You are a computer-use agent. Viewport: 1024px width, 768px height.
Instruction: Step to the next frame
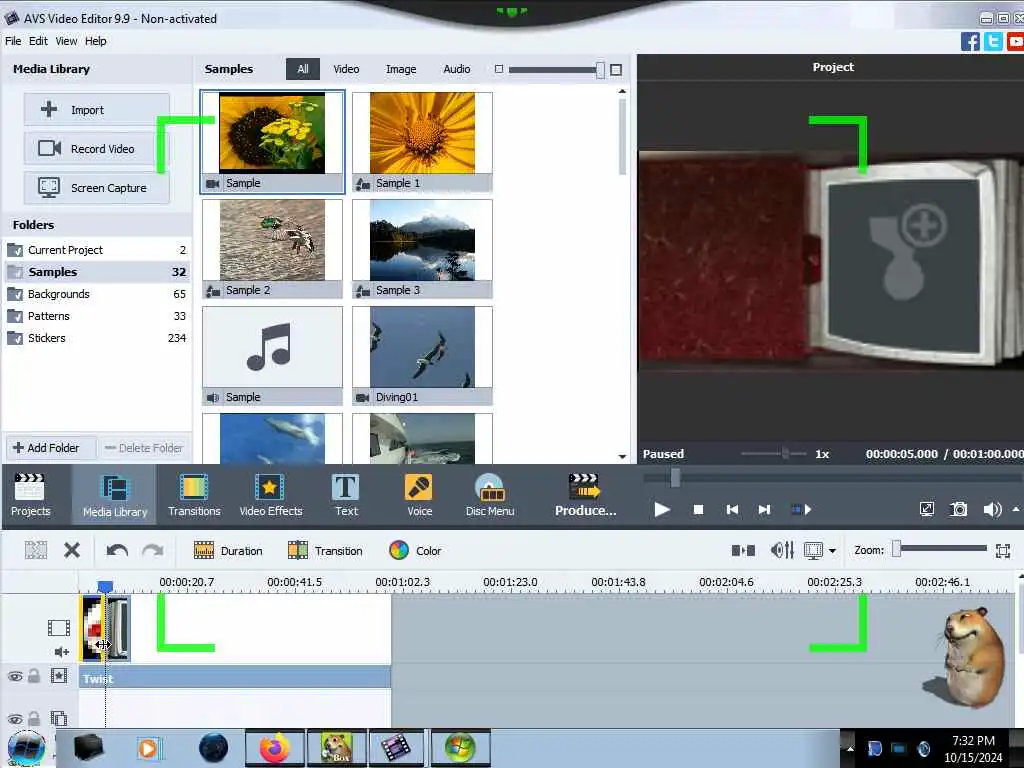coord(764,509)
